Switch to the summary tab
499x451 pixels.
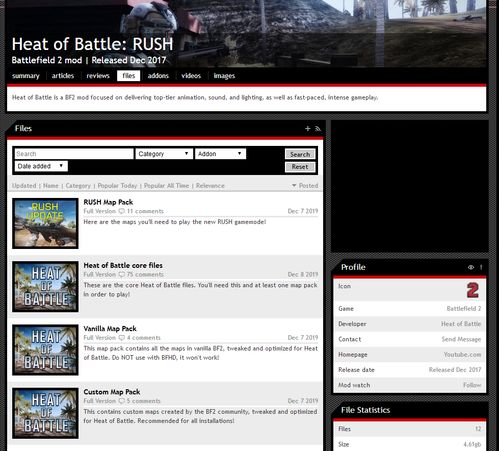tap(26, 76)
